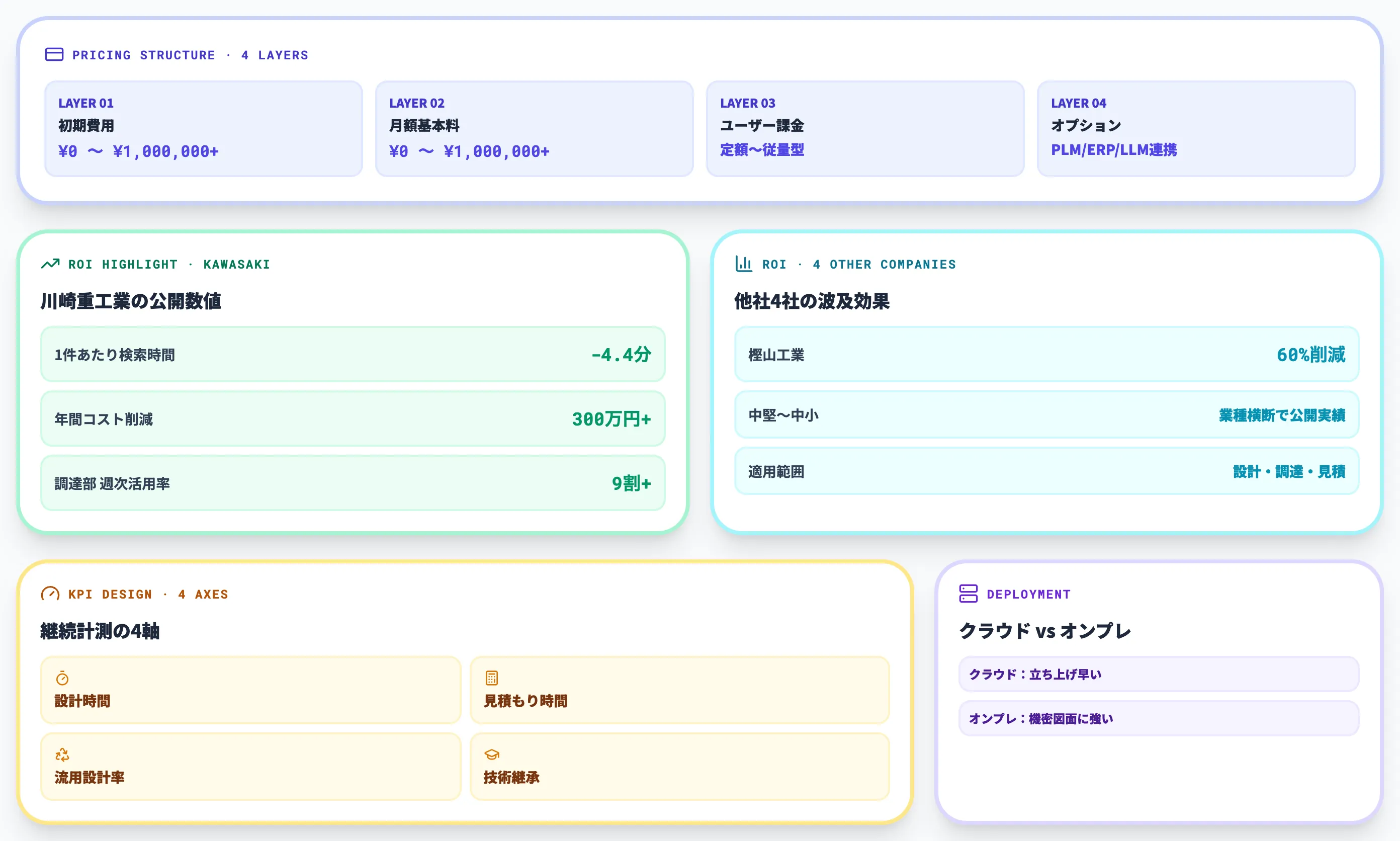Click the 年間コスト削減 row
The width and height of the screenshot is (1400, 841).
click(353, 419)
